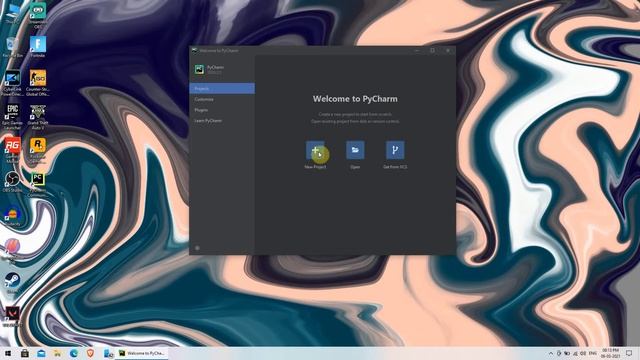Open Microsoft Store from taskbar
The image size is (640, 360).
pyautogui.click(x=24, y=353)
